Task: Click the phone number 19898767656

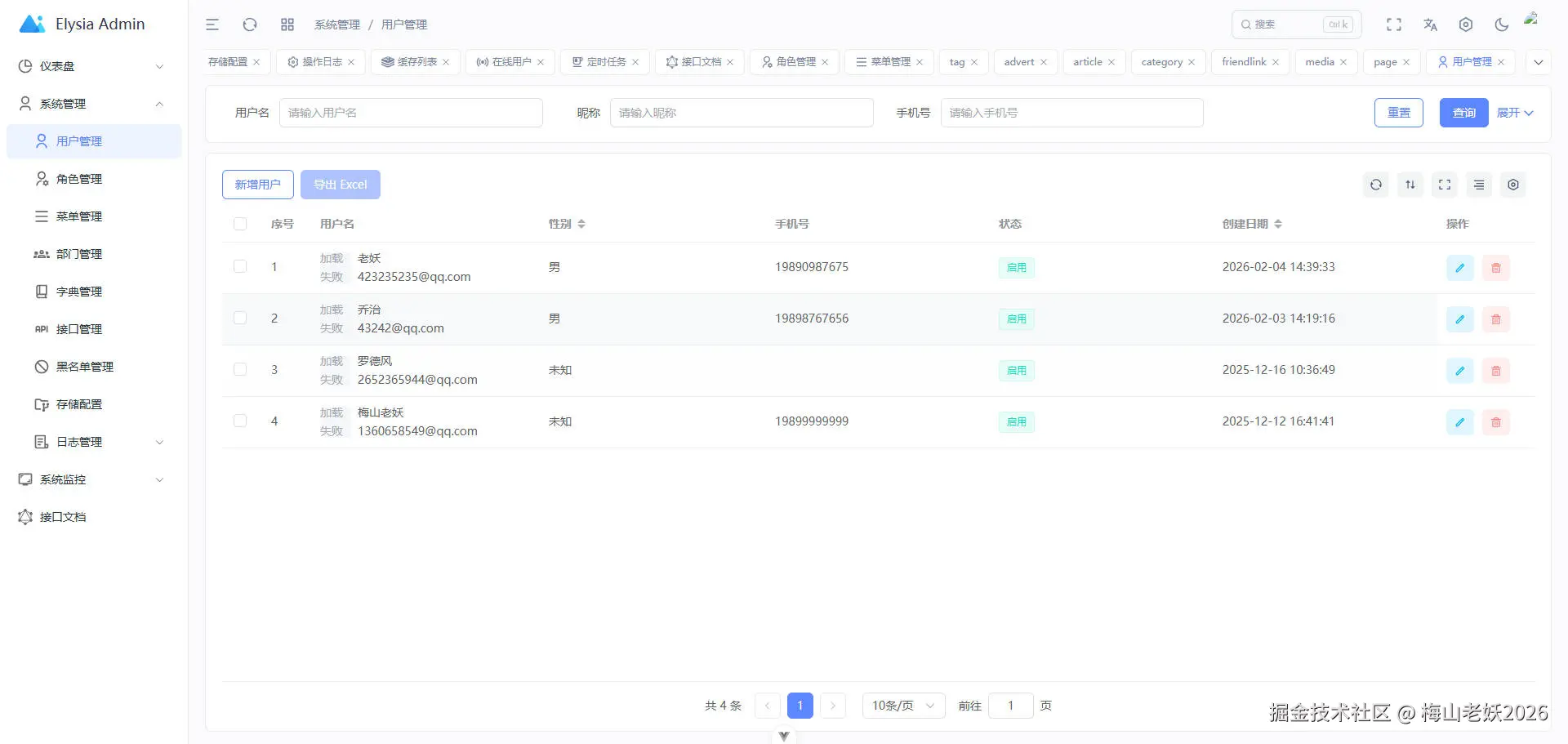Action: pos(812,319)
